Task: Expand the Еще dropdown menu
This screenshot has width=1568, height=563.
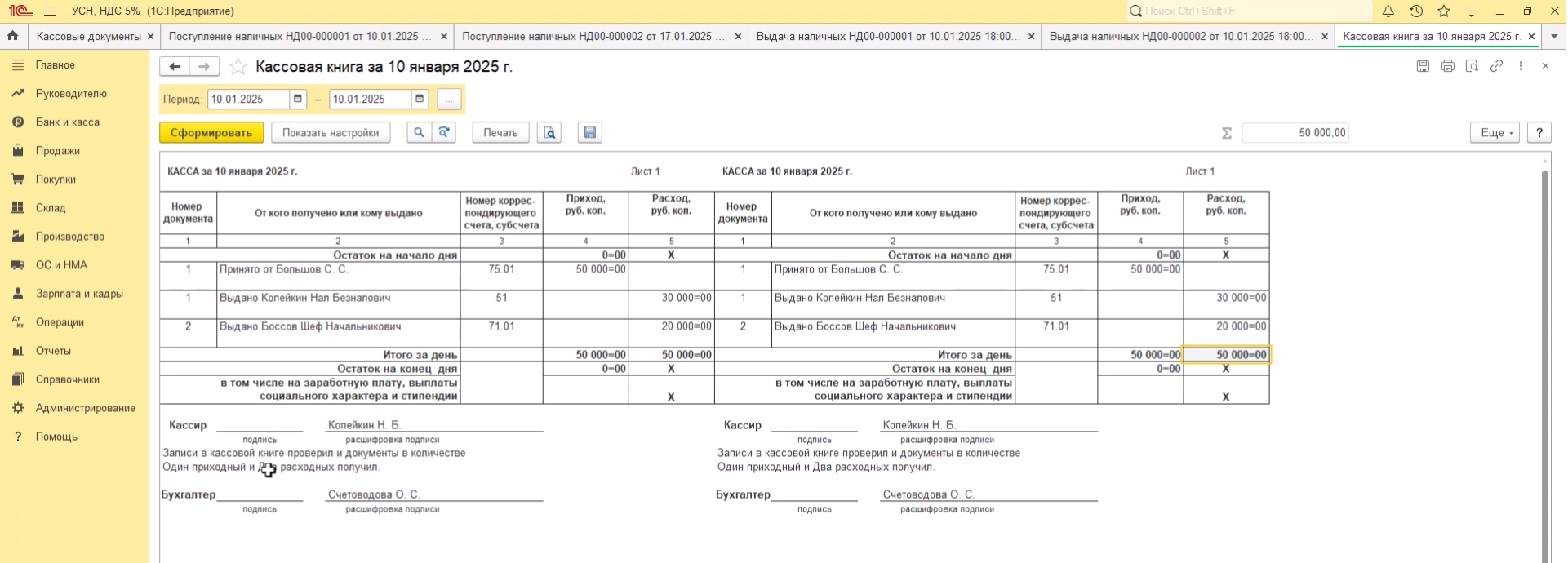Action: point(1495,133)
